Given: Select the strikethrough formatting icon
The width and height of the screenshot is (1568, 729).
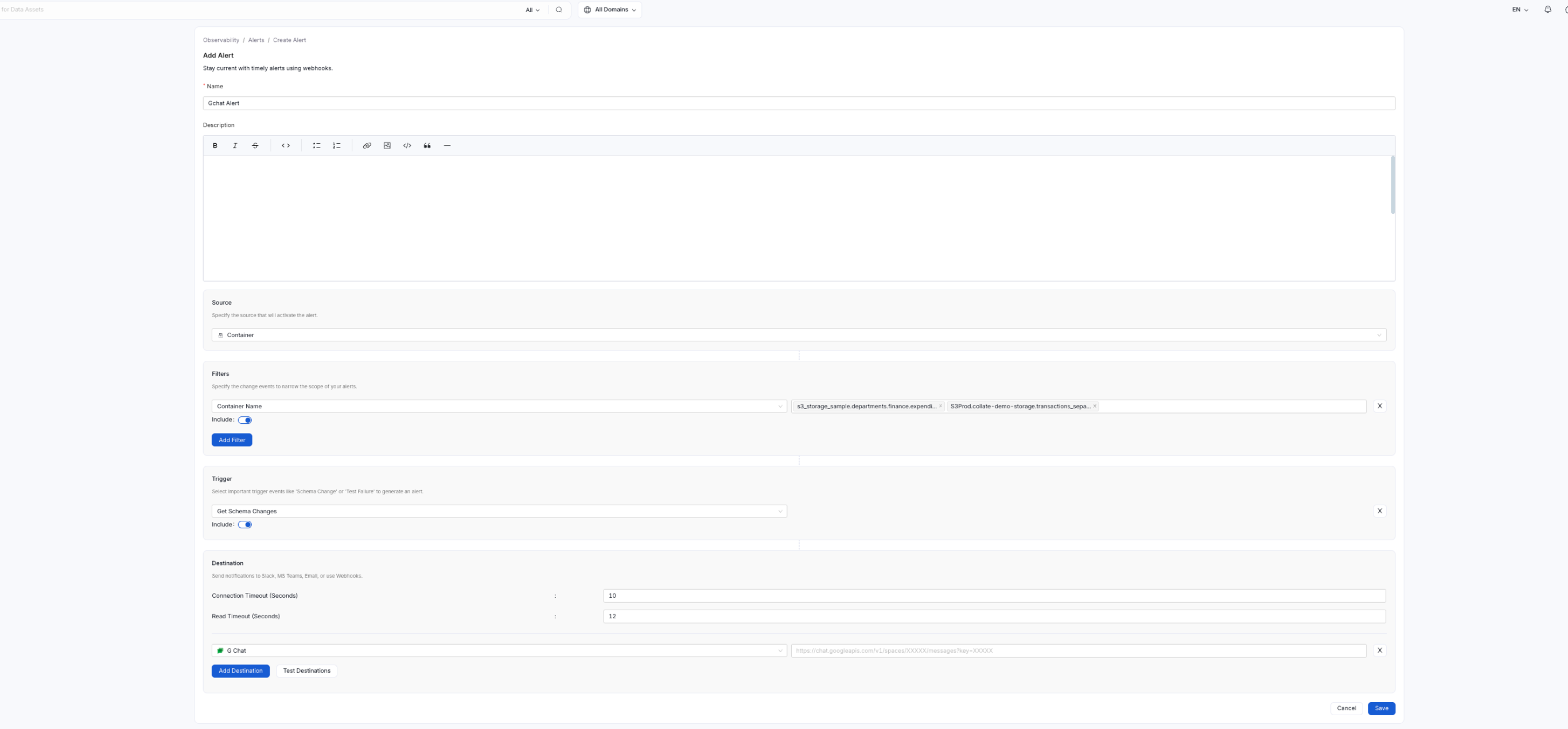Looking at the screenshot, I should pos(255,146).
